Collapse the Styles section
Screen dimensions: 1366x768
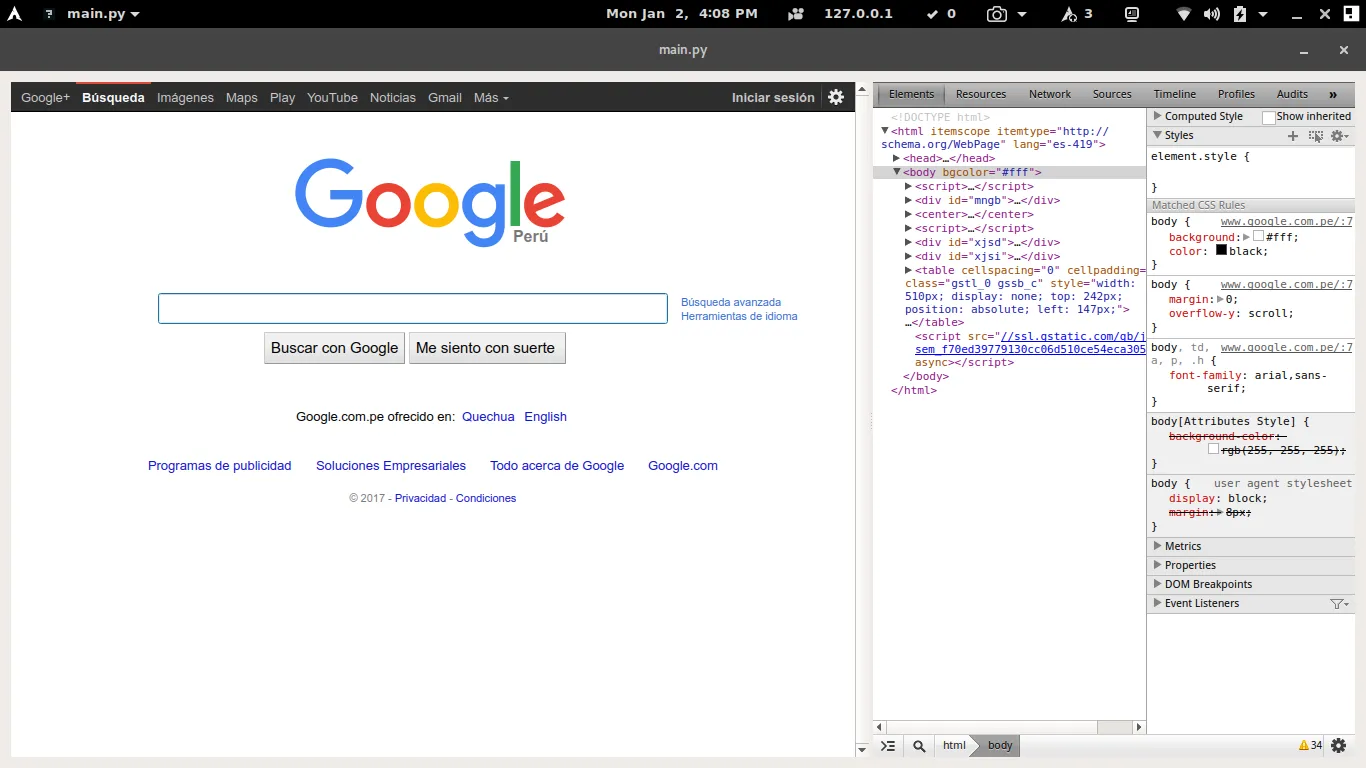coord(1157,135)
